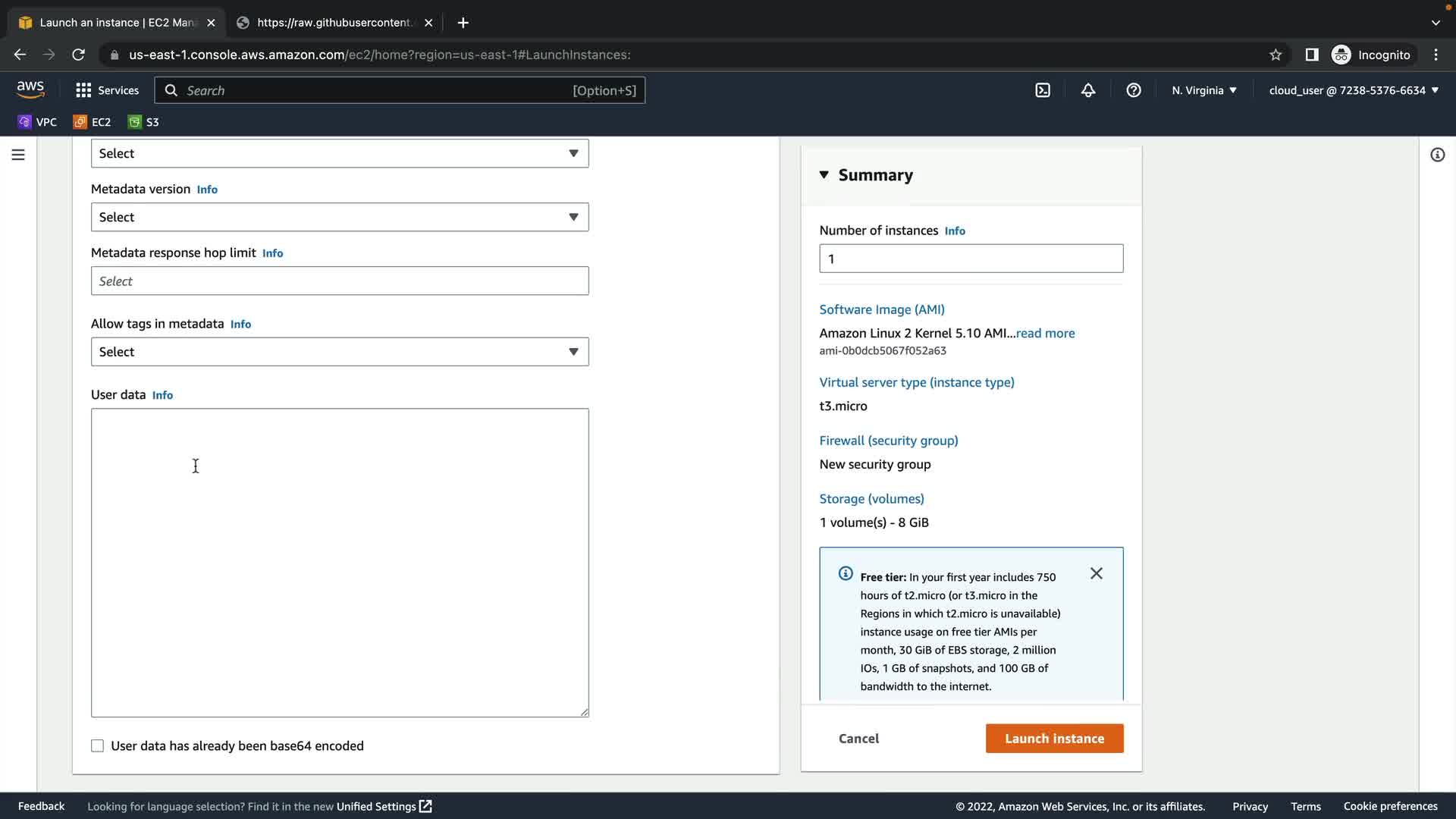1456x819 pixels.
Task: Open the Metadata version dropdown
Action: pyautogui.click(x=340, y=218)
